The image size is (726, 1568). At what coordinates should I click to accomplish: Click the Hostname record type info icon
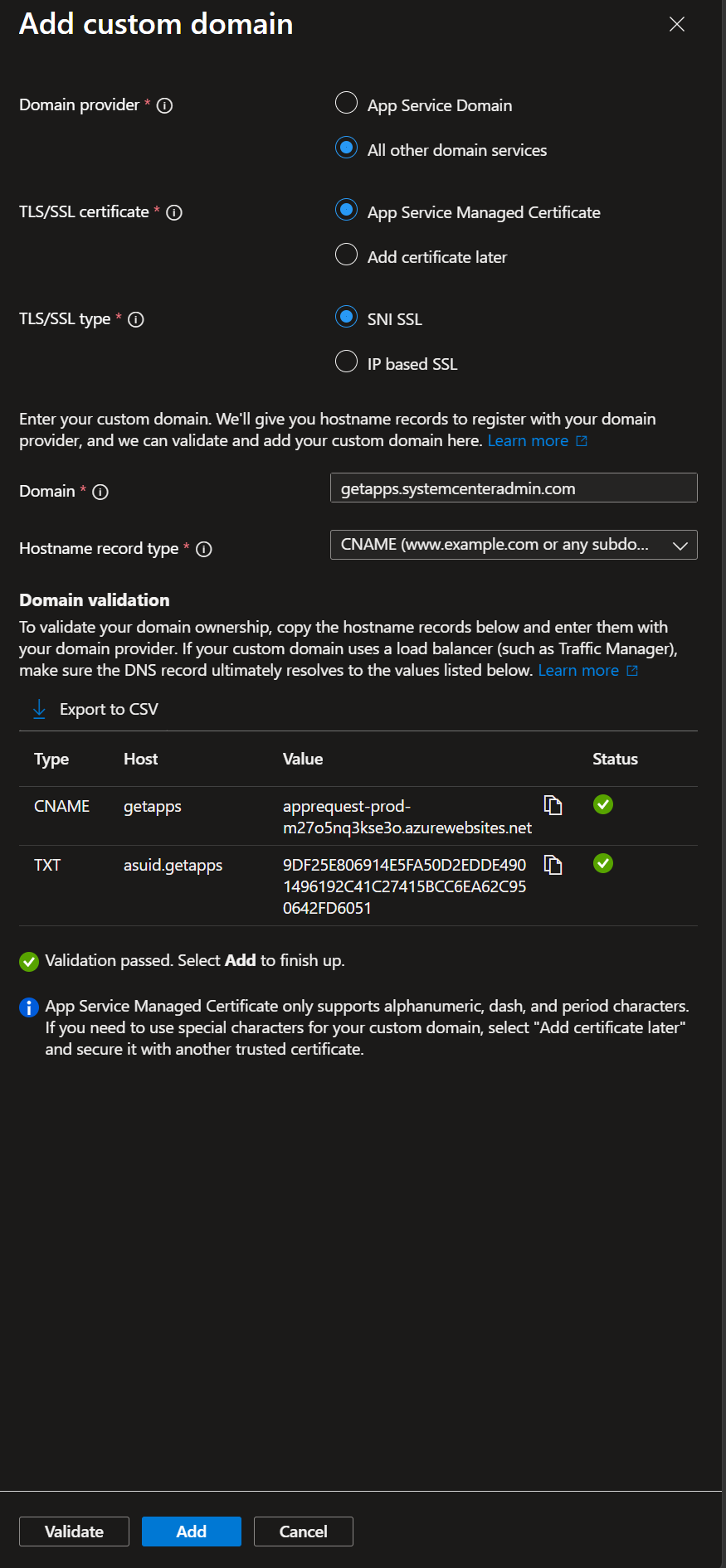204,549
